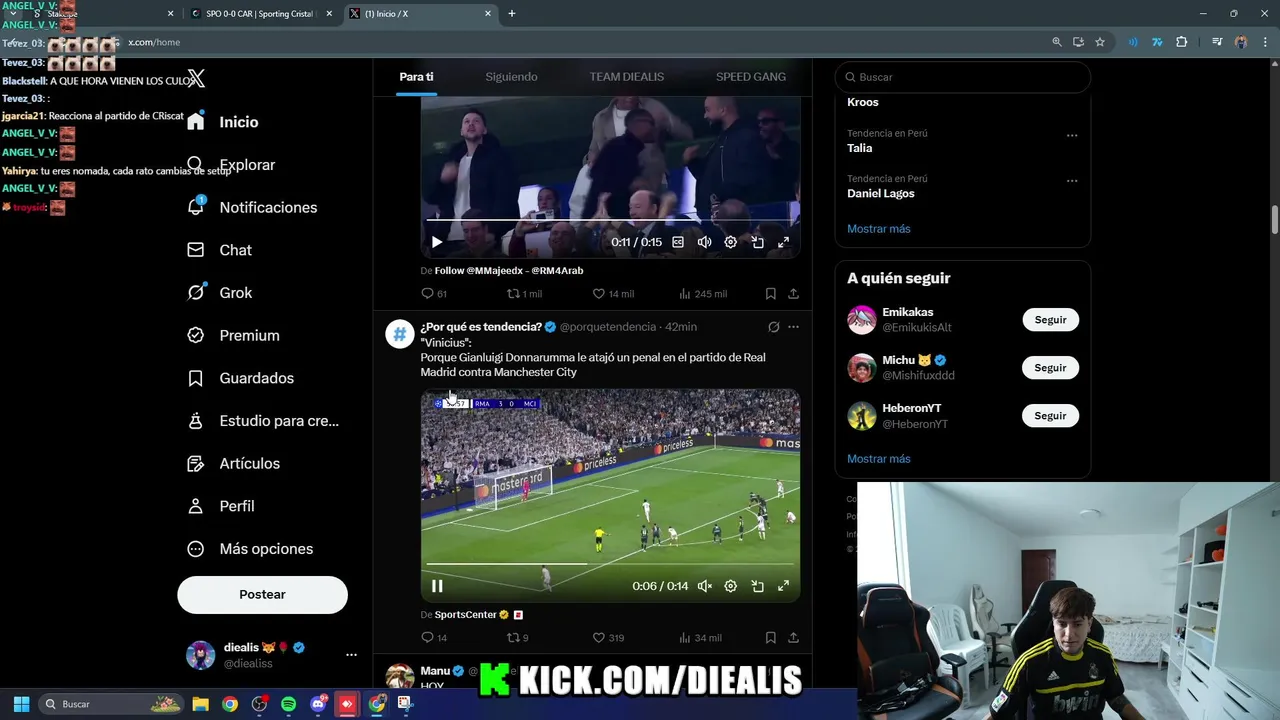Image resolution: width=1280 pixels, height=720 pixels.
Task: Share the porquetendencia post
Action: [x=793, y=638]
